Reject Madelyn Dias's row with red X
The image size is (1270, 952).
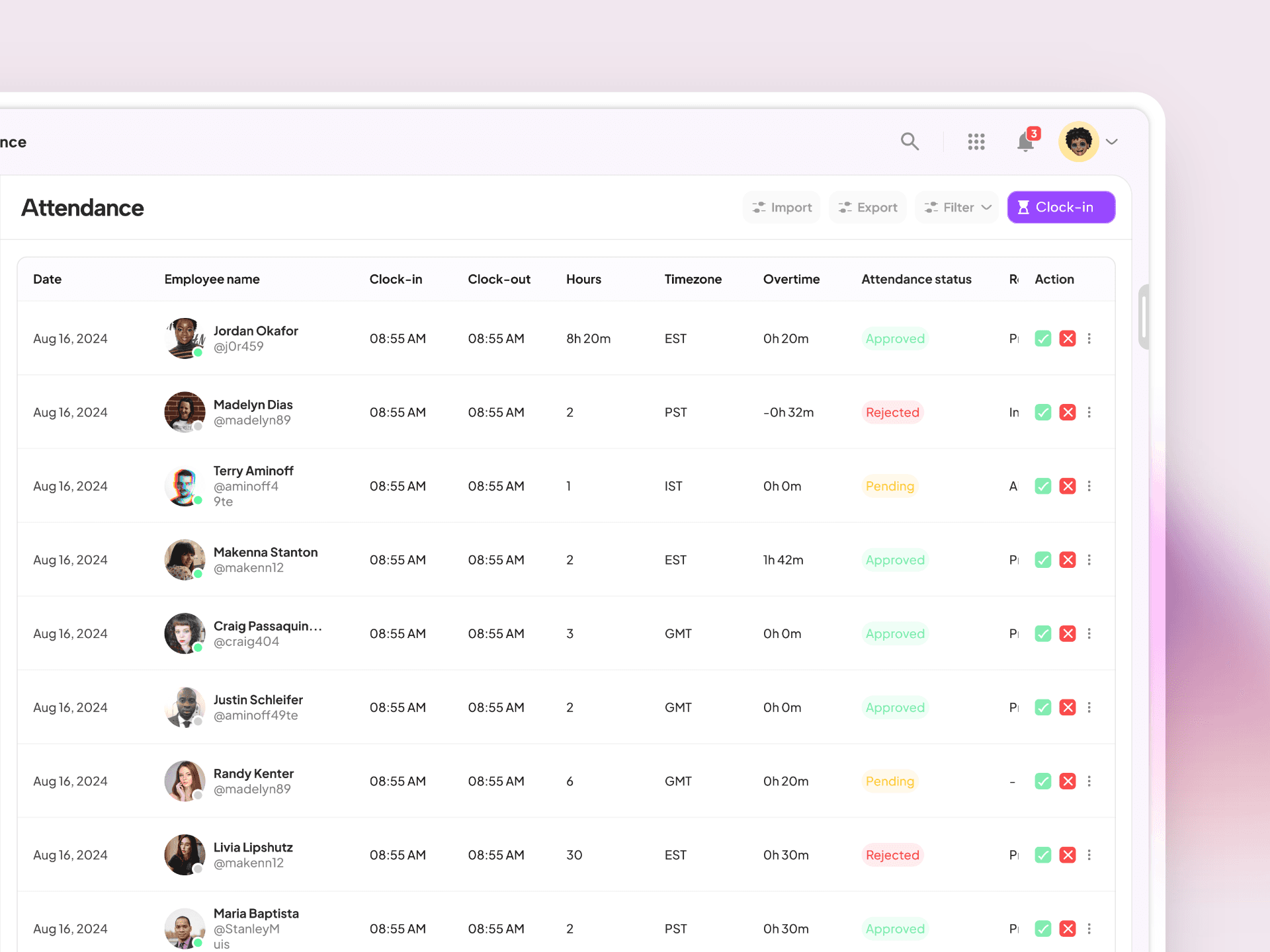(x=1067, y=413)
